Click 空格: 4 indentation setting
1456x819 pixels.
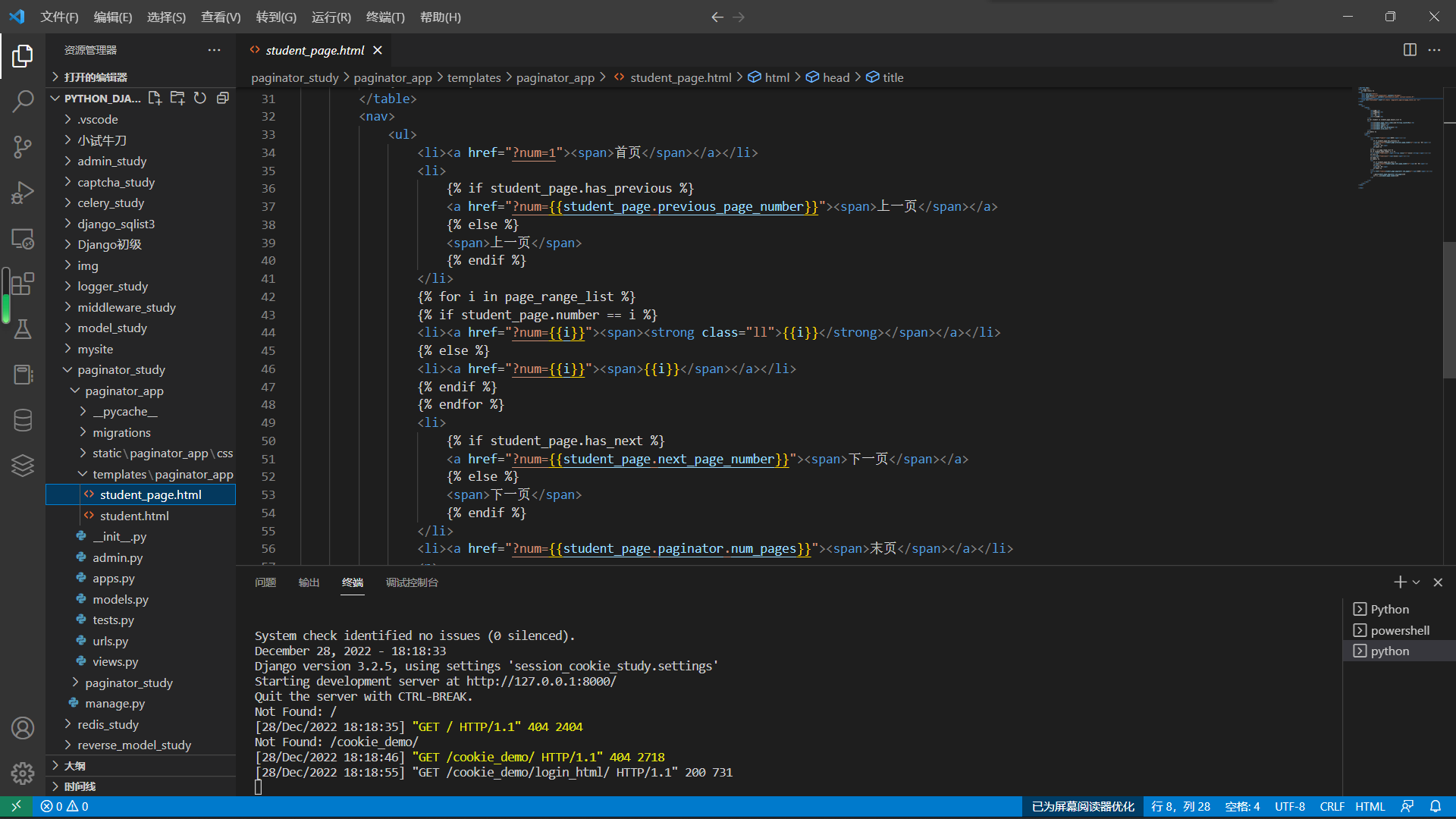point(1242,807)
